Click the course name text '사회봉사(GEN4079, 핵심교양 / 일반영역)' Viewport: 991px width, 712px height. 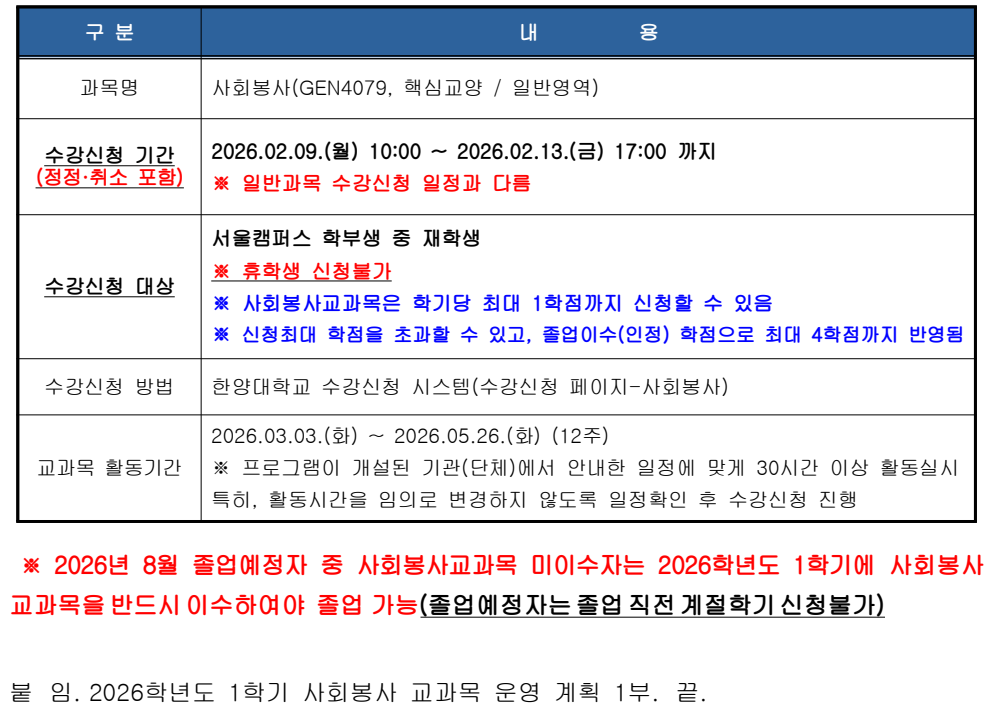pyautogui.click(x=405, y=88)
